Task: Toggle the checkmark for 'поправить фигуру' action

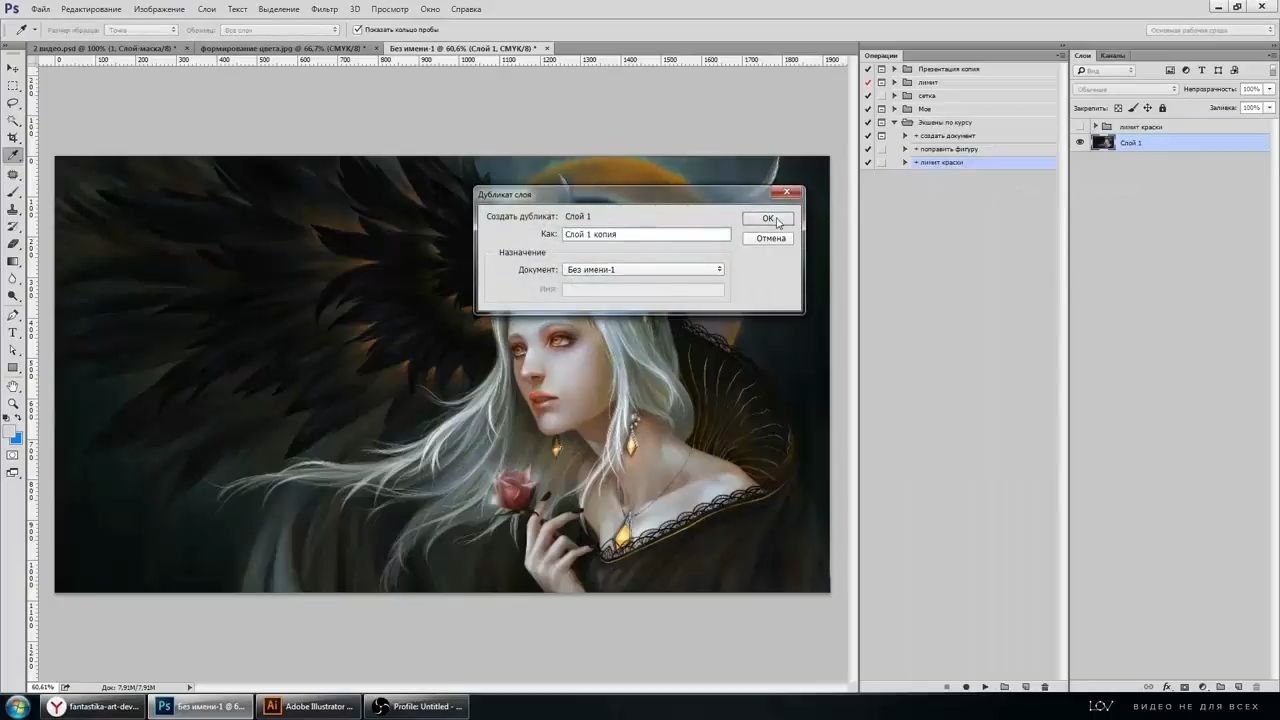Action: 868,149
